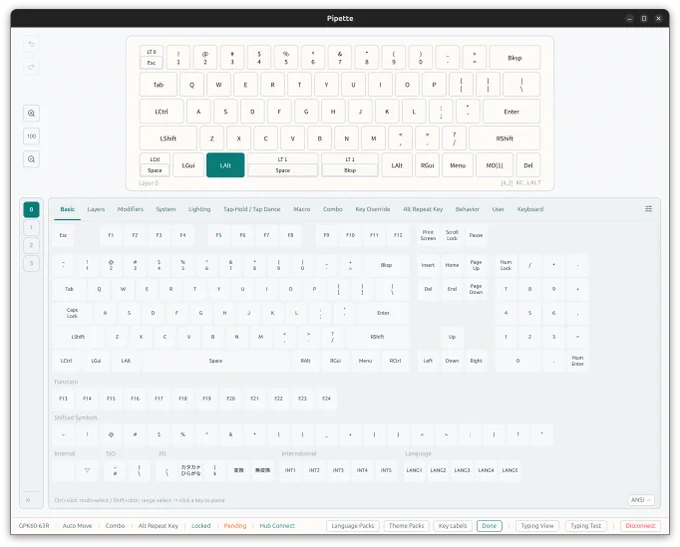Open the Key Override tab
Viewport: 680px width, 547px height.
tap(373, 209)
